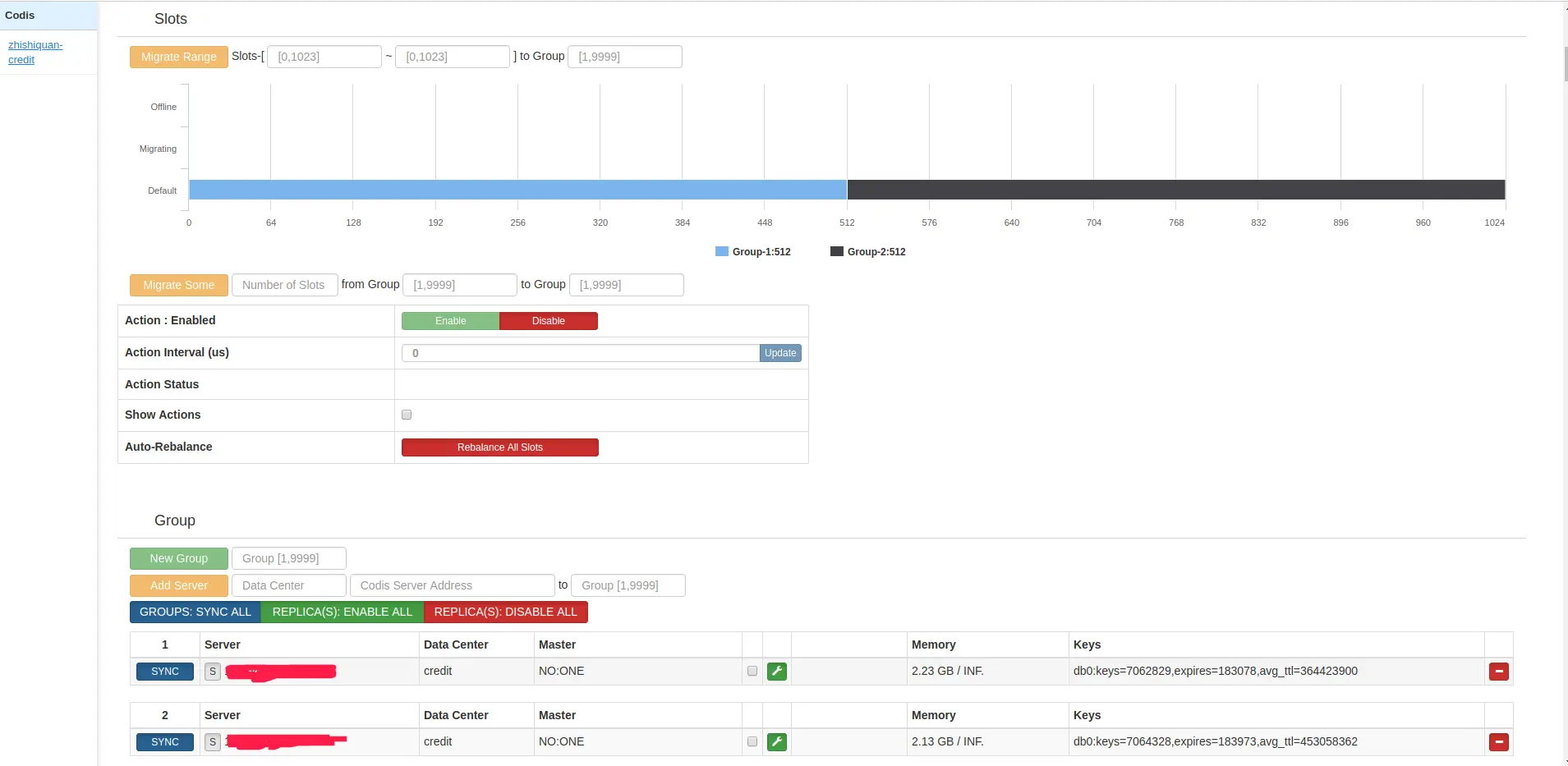Click the Migrate Range button
Viewport: 1568px width, 766px height.
pos(179,57)
